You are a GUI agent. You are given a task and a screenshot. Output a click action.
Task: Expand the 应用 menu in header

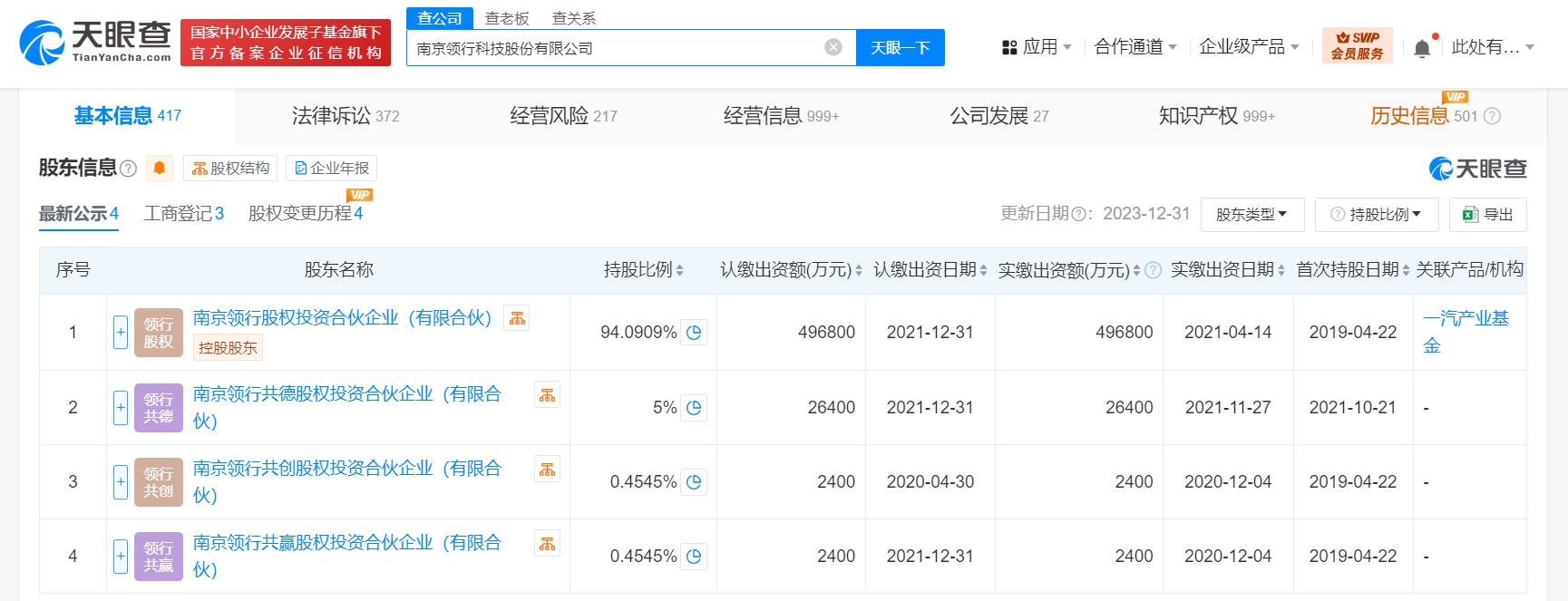(1037, 47)
